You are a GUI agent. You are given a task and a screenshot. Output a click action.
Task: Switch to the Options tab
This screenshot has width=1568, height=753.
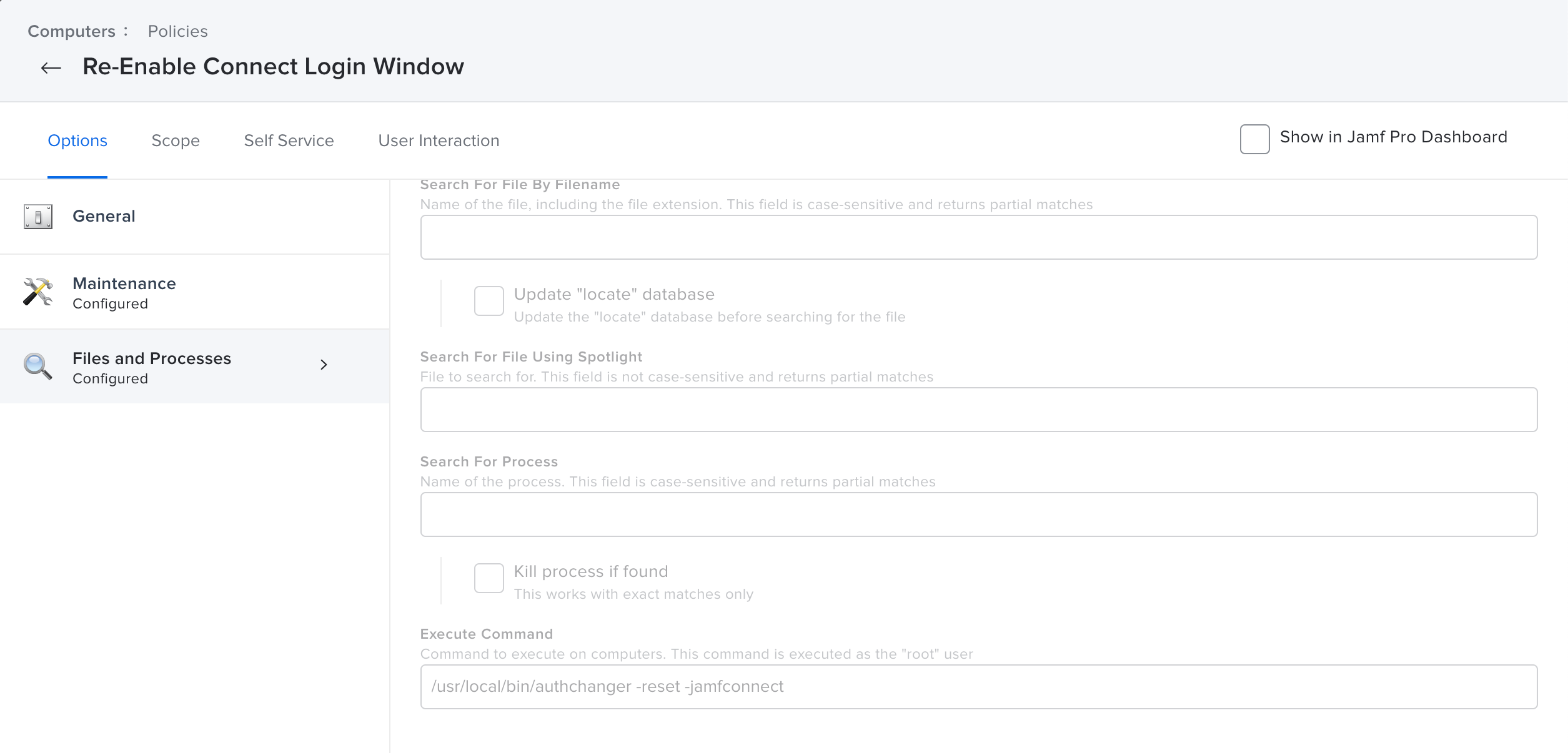(77, 140)
